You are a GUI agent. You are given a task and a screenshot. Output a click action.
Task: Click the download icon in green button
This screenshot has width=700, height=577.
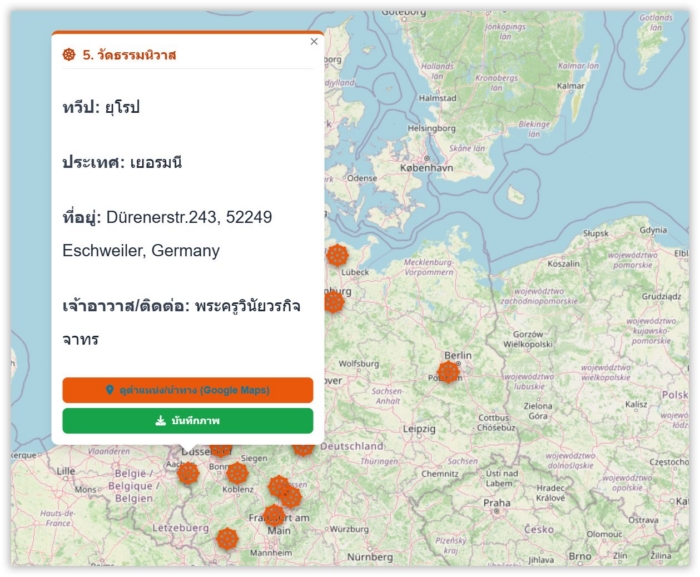[x=160, y=421]
